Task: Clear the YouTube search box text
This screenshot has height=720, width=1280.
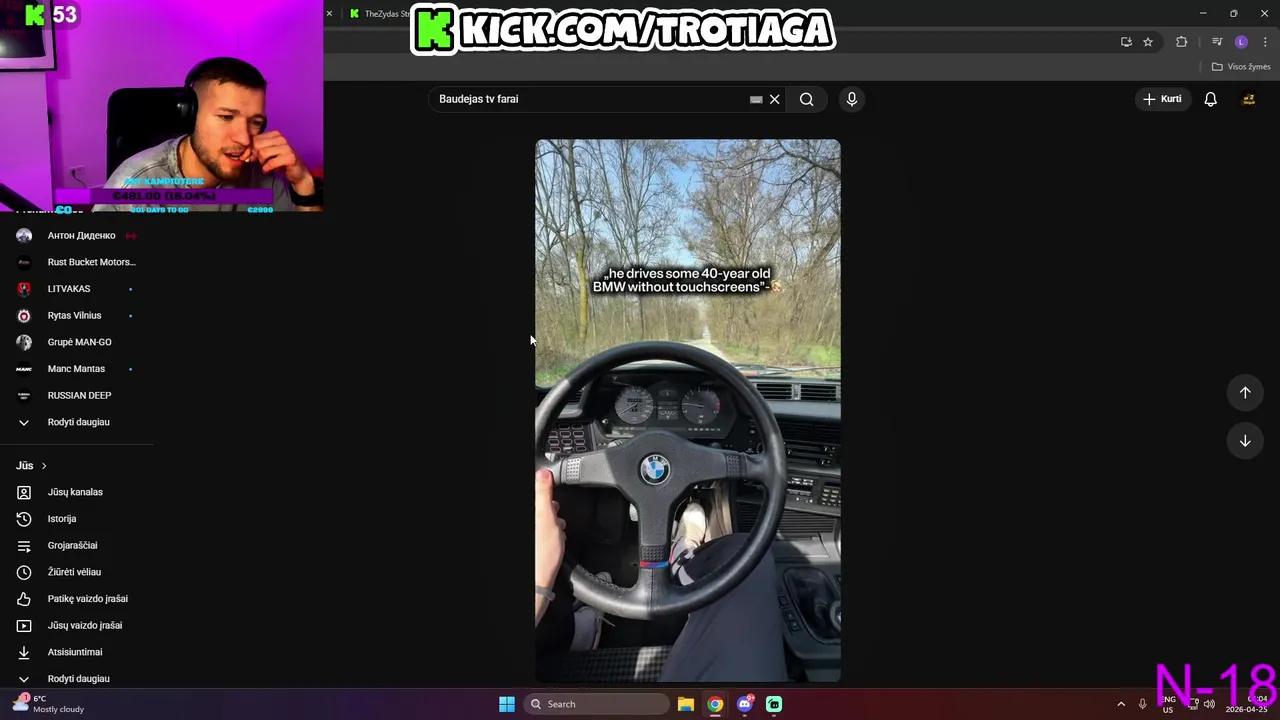Action: tap(774, 99)
